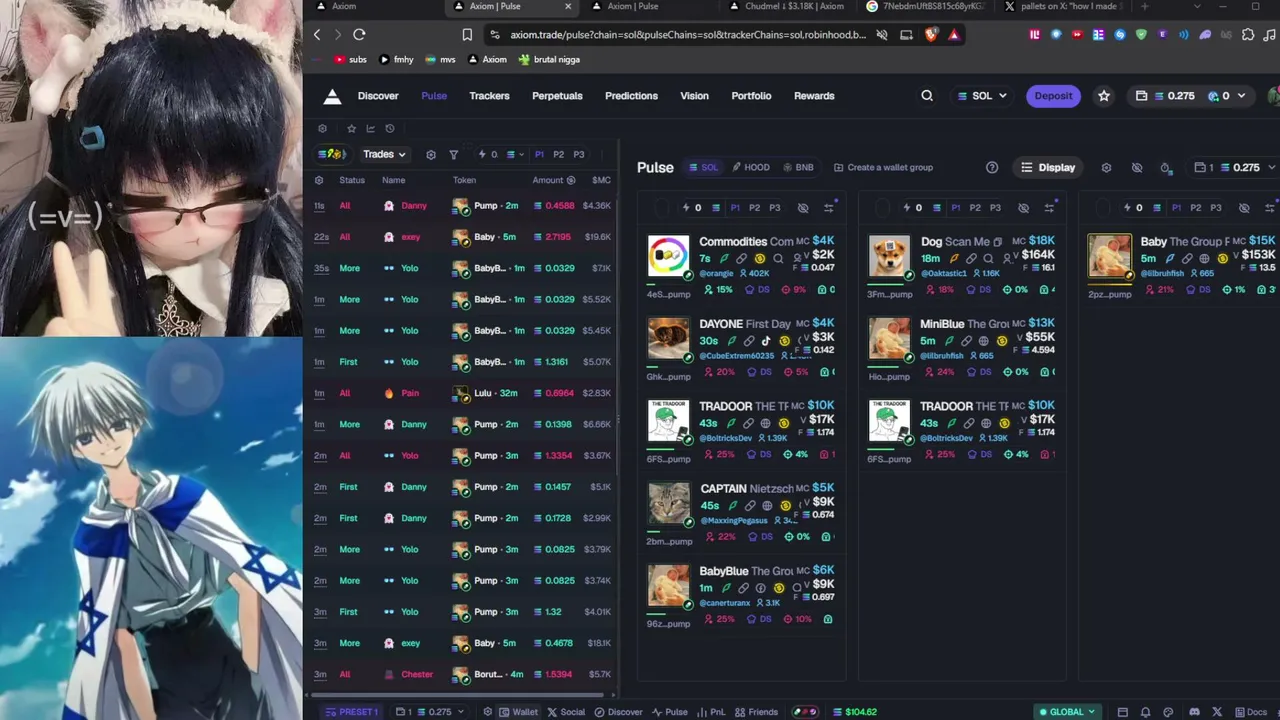Open Docs link in bottom bar
Viewport: 1280px width, 720px height.
[1250, 712]
